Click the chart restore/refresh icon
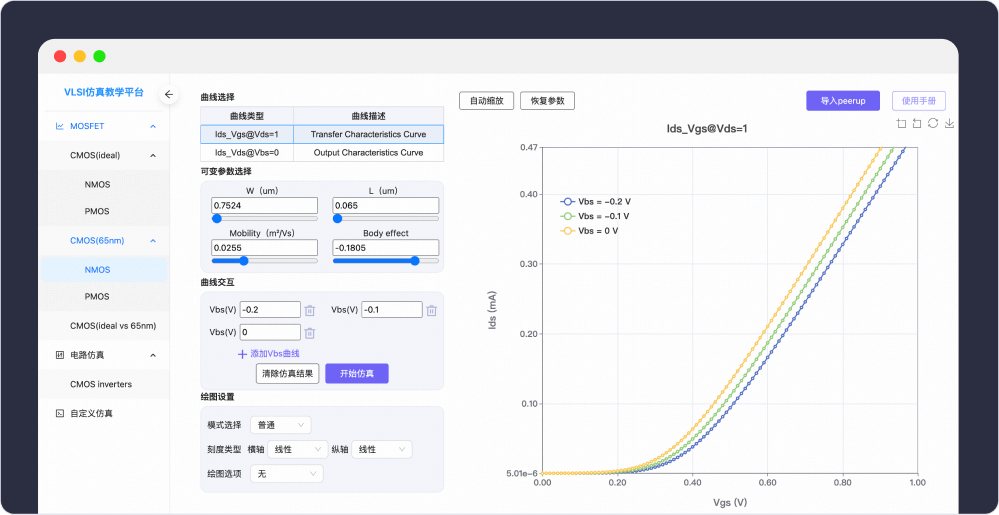This screenshot has width=999, height=515. (932, 123)
